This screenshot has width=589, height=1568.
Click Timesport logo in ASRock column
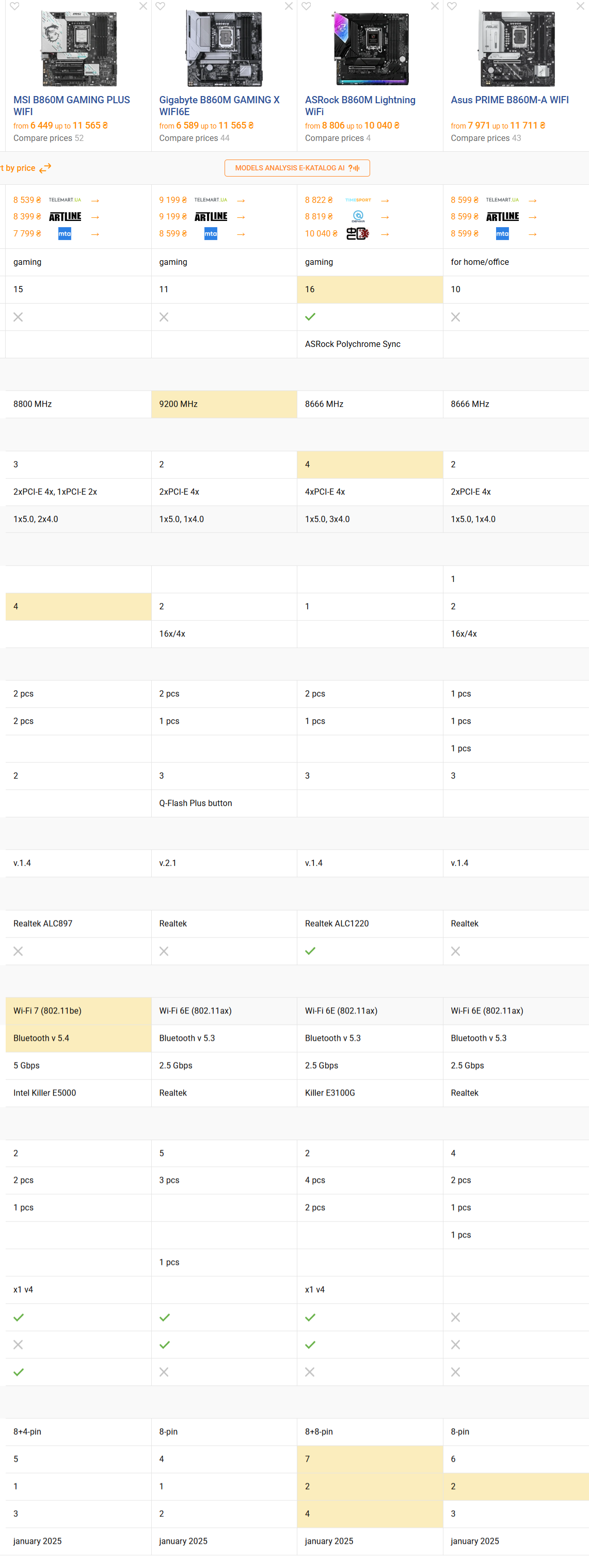358,200
